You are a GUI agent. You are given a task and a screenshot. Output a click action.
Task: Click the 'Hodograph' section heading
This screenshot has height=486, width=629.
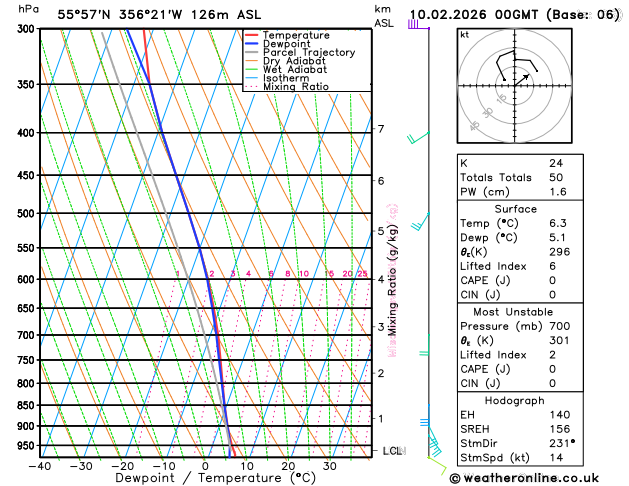(x=515, y=401)
